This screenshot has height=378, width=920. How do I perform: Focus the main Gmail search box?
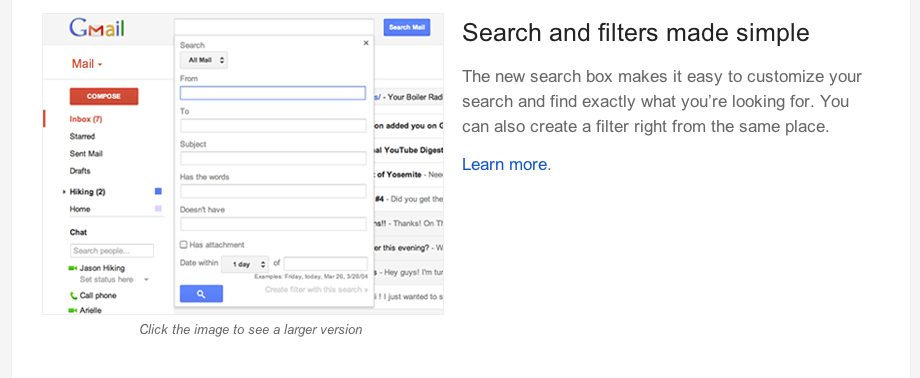274,28
